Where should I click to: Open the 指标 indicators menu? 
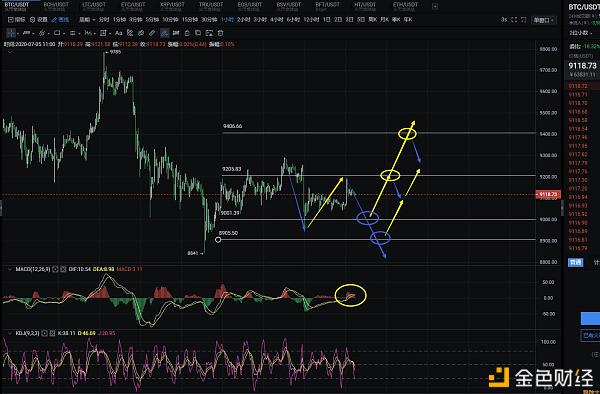tap(16, 20)
